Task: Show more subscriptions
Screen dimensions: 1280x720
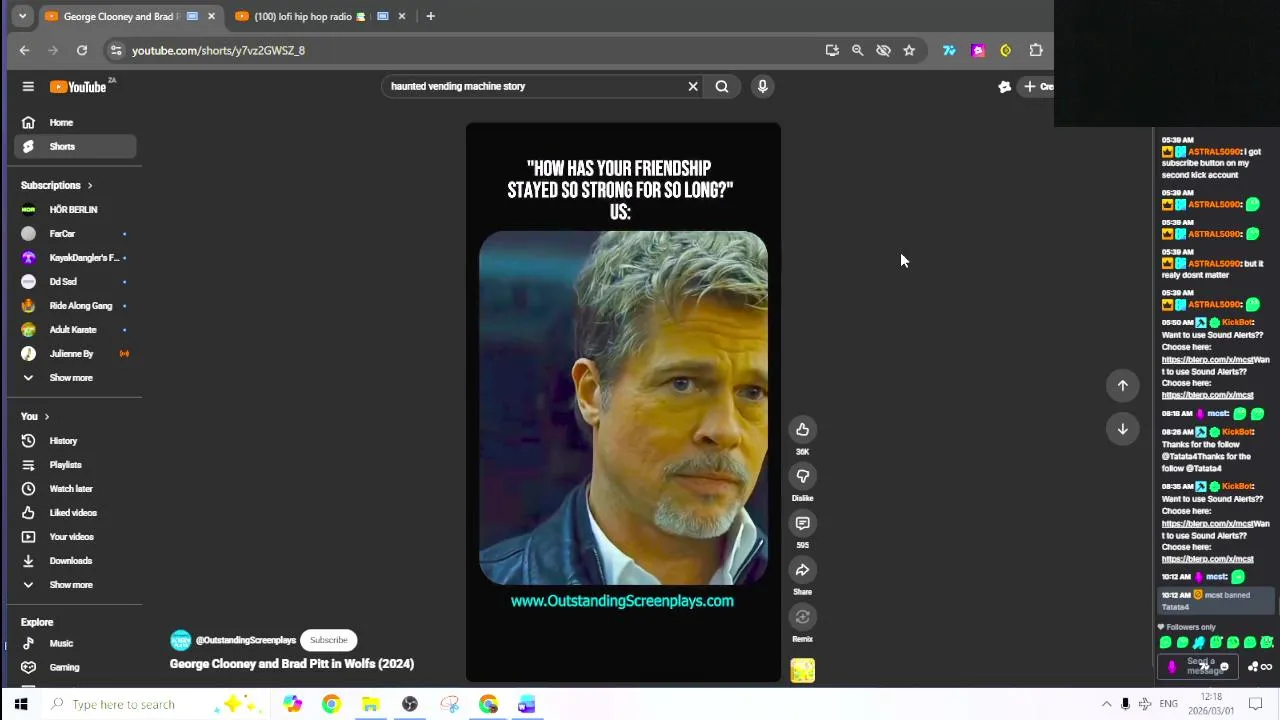Action: click(x=75, y=378)
